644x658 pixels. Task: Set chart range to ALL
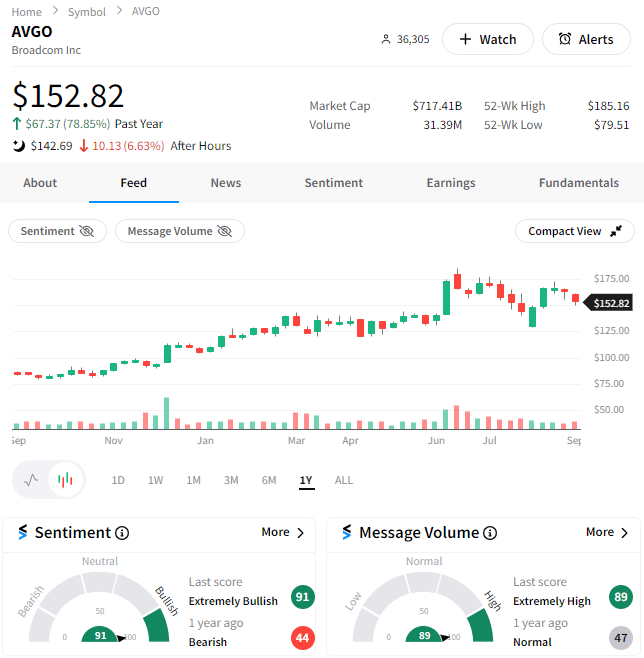click(x=344, y=480)
